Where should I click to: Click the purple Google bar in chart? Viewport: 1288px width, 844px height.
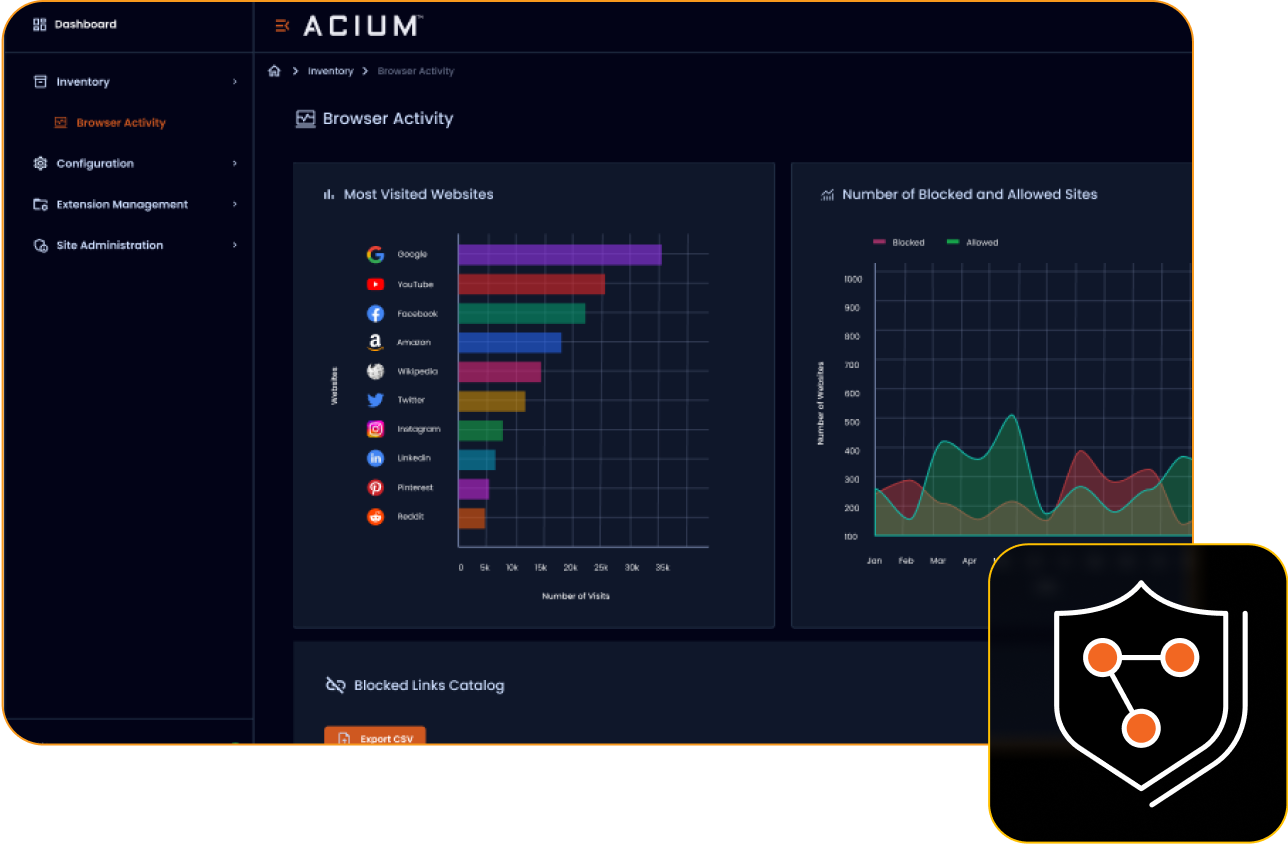(560, 255)
